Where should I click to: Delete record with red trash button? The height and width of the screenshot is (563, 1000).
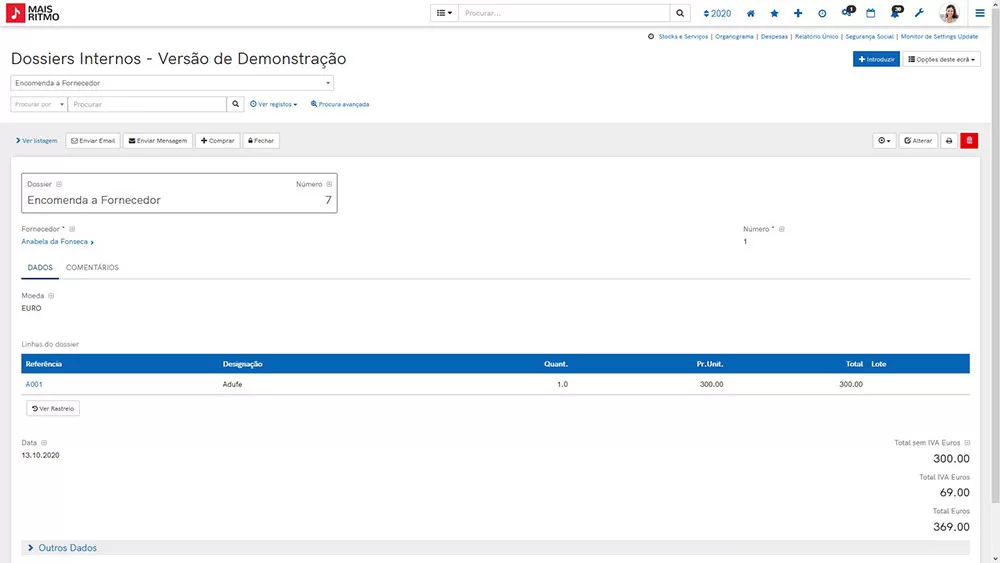click(969, 140)
